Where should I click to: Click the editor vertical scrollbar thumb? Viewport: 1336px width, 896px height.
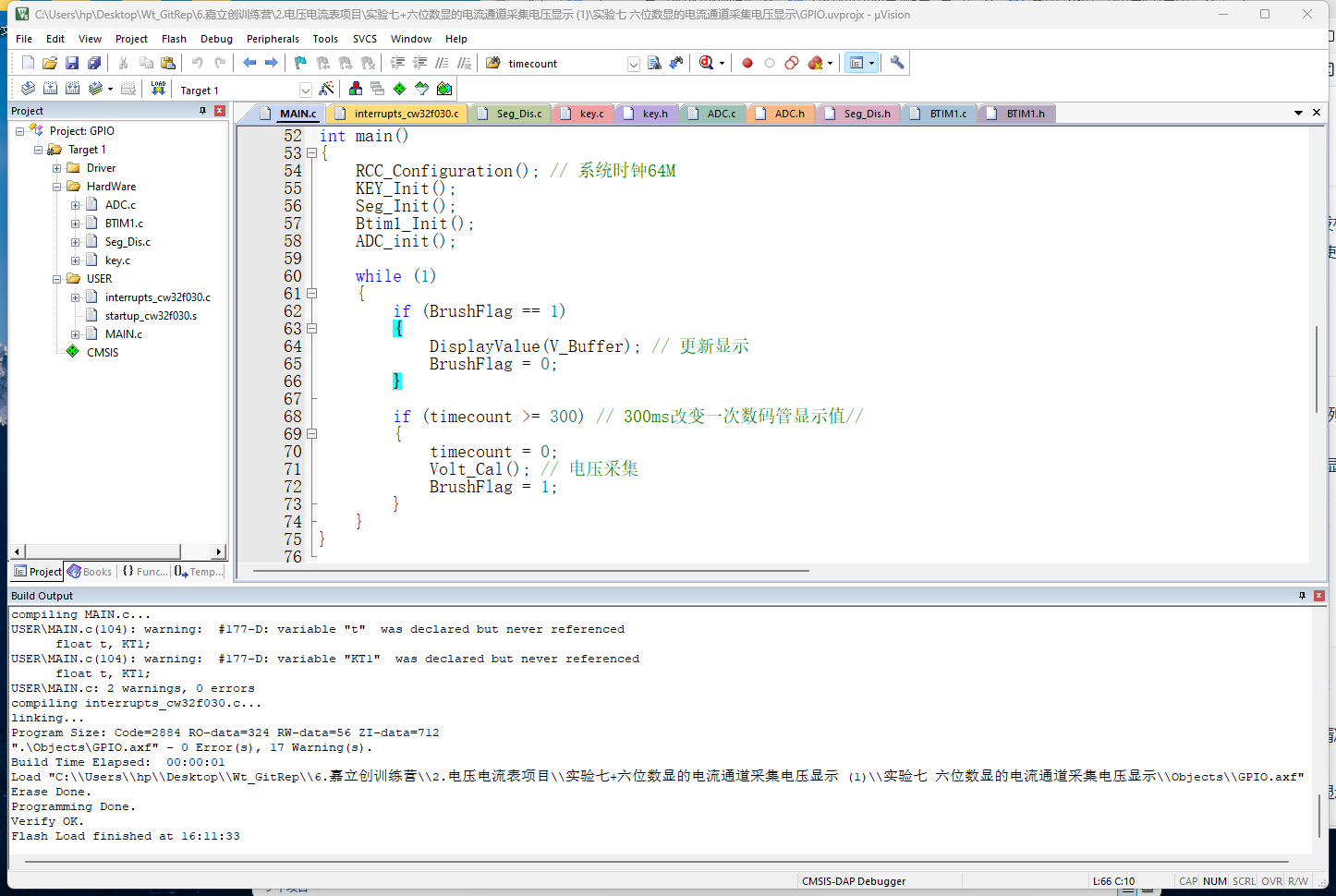[1317, 369]
